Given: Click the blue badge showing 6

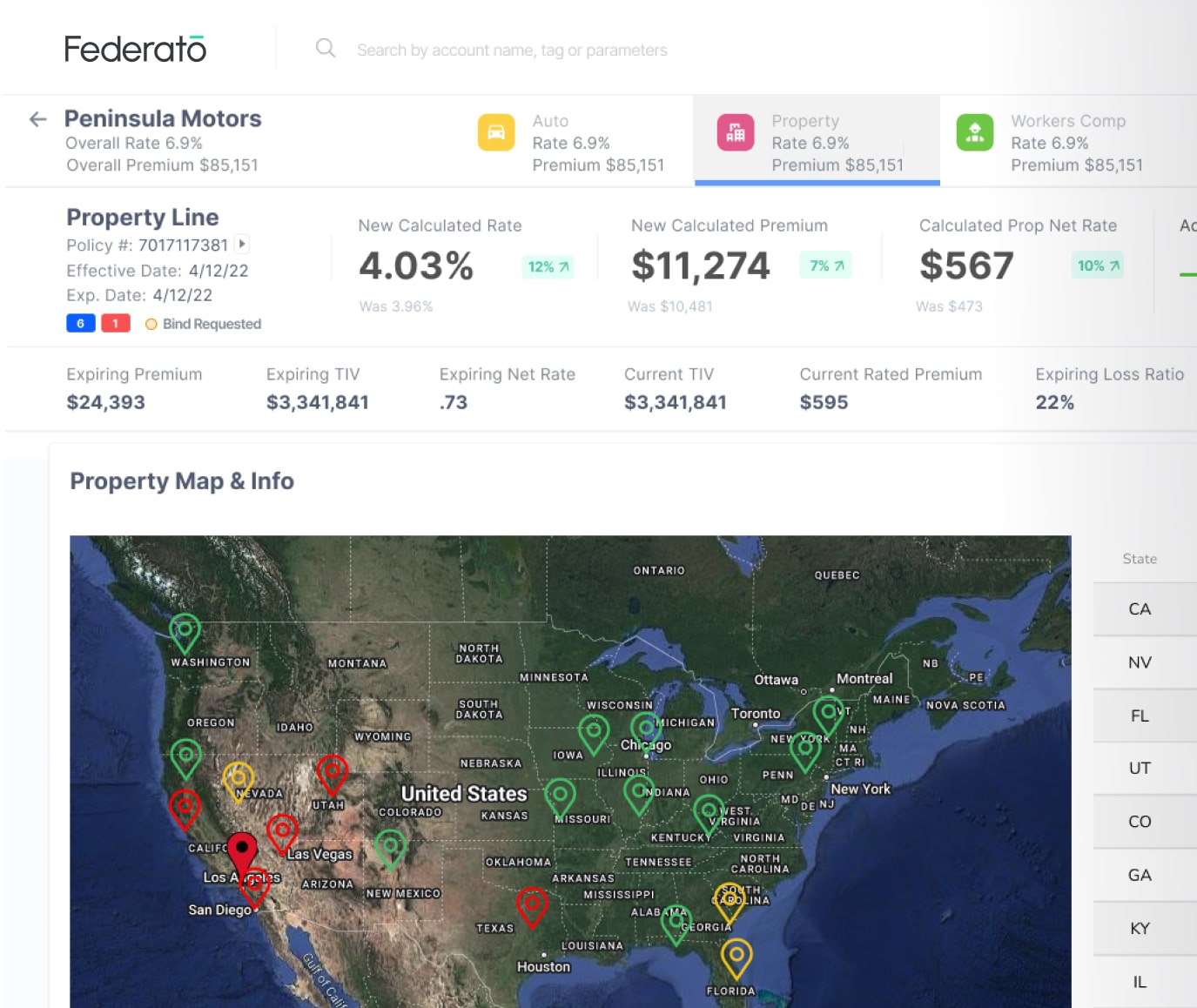Looking at the screenshot, I should pyautogui.click(x=80, y=324).
